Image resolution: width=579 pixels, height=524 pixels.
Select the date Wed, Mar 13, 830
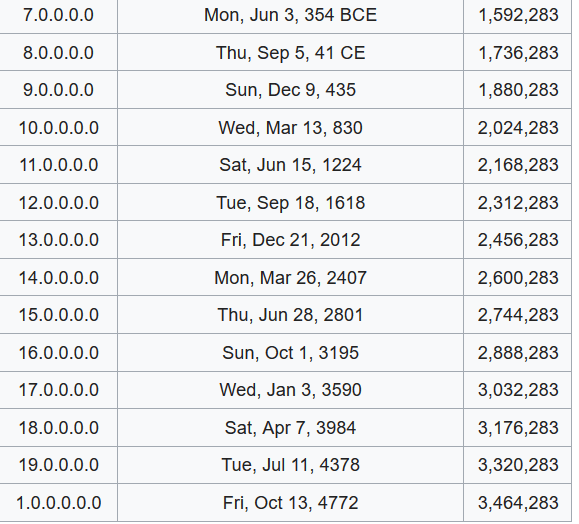tap(290, 128)
